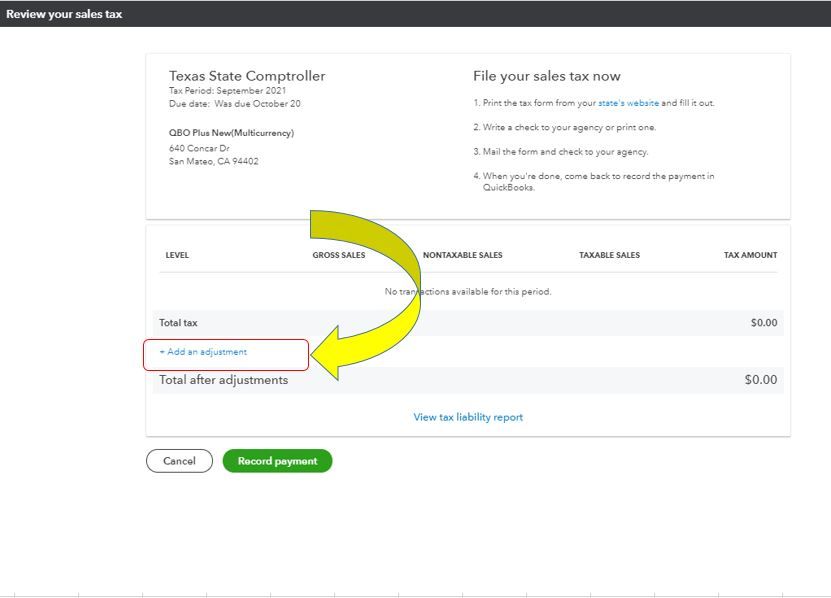This screenshot has width=831, height=598.
Task: Click the Review your sales tax title
Action: 64,14
